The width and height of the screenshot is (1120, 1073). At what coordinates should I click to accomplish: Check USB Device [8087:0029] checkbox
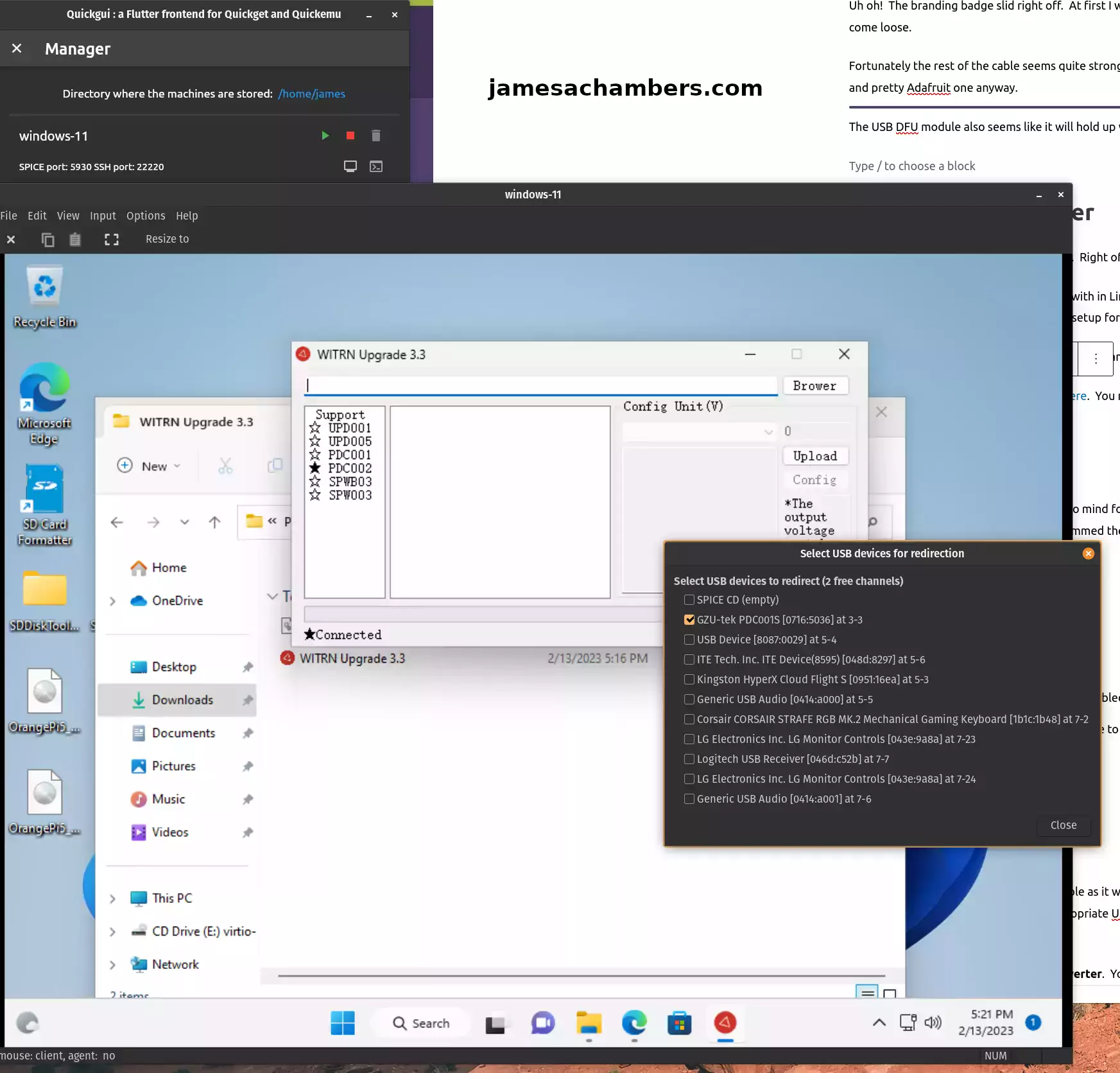[x=689, y=640]
